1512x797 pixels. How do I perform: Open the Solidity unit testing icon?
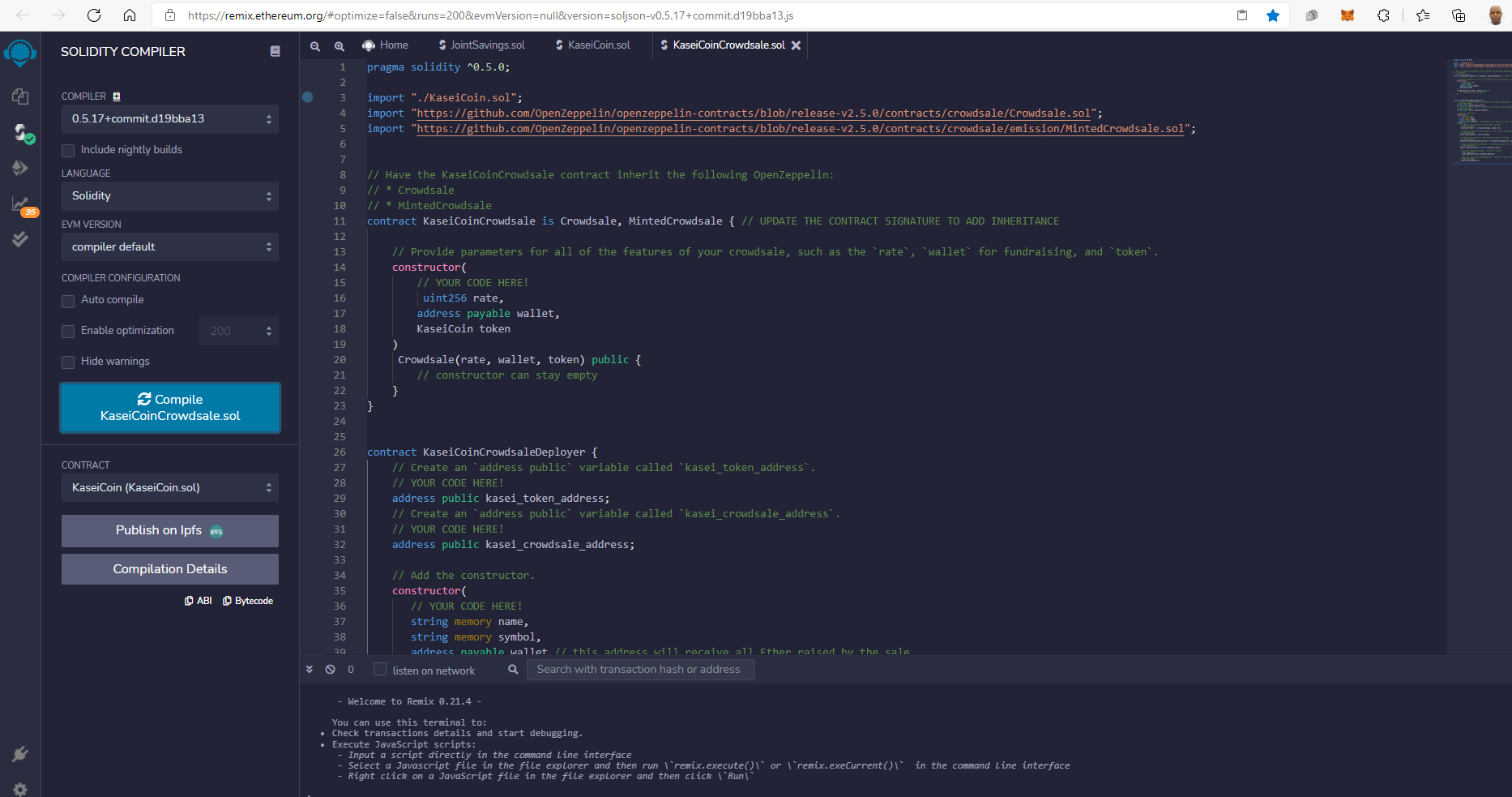[20, 238]
